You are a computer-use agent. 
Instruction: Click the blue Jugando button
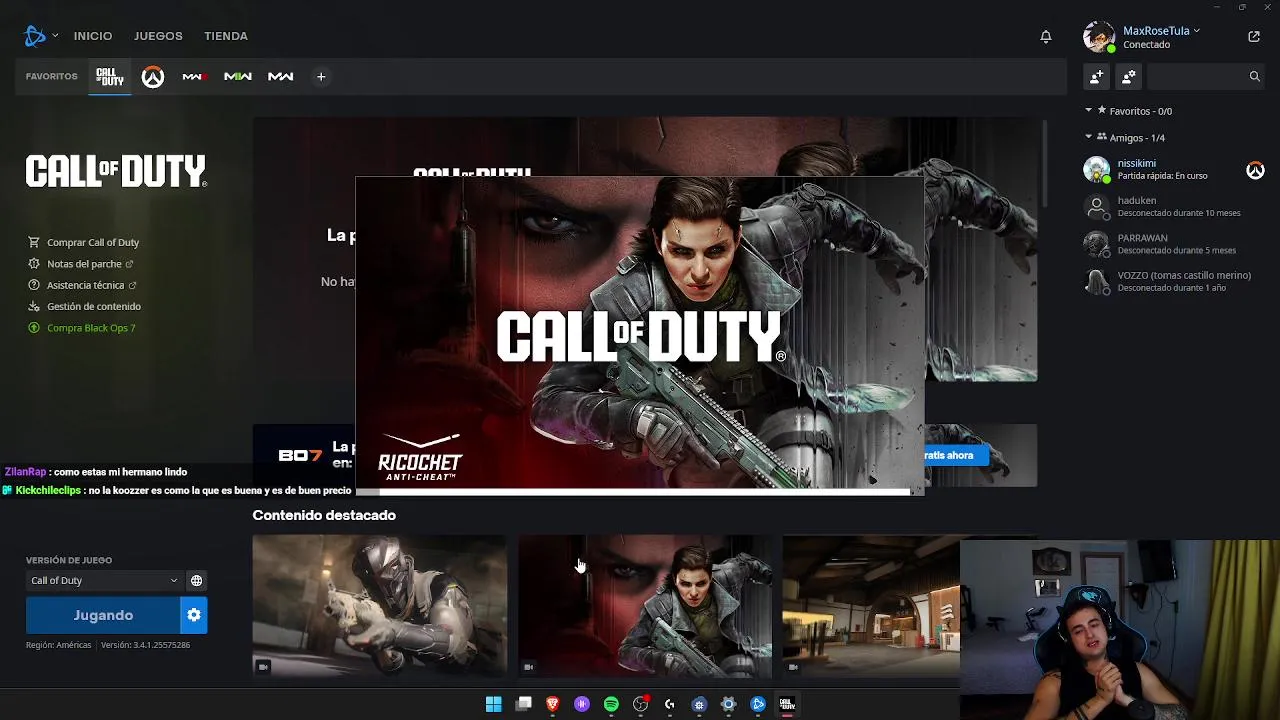pyautogui.click(x=103, y=615)
